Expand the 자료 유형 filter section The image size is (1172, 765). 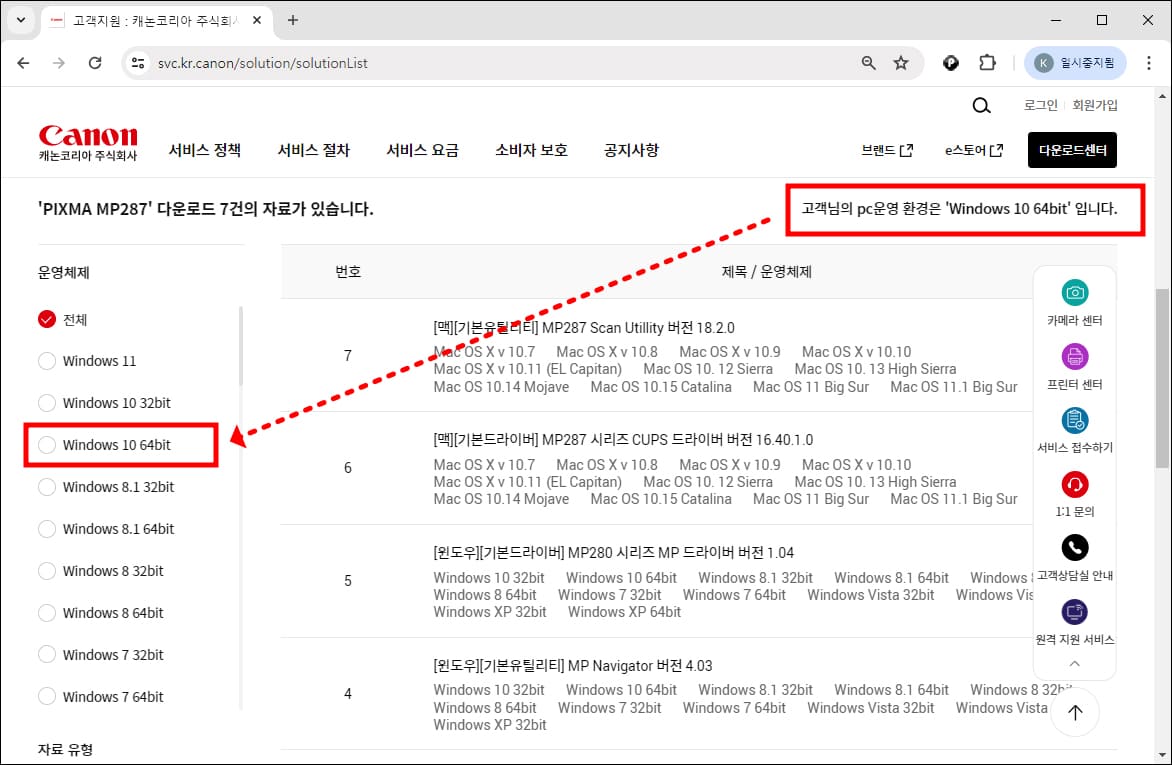coord(65,748)
